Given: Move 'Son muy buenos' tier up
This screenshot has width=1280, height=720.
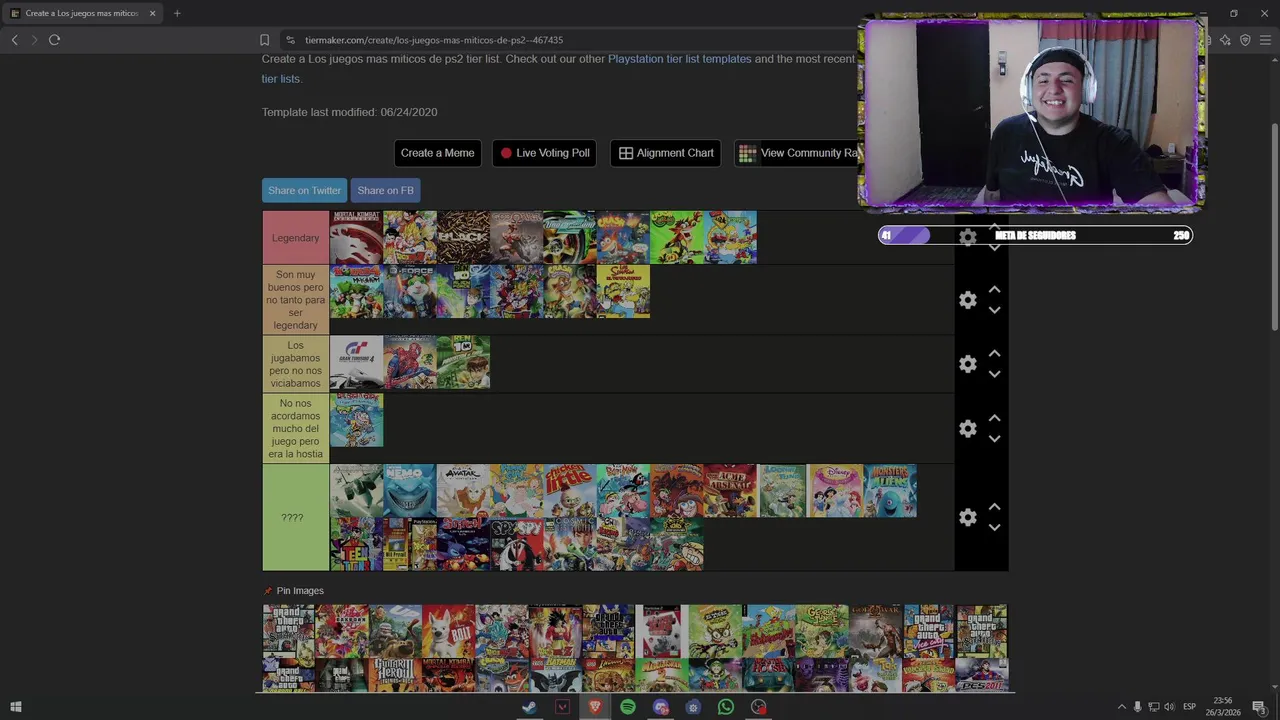Looking at the screenshot, I should click(994, 289).
